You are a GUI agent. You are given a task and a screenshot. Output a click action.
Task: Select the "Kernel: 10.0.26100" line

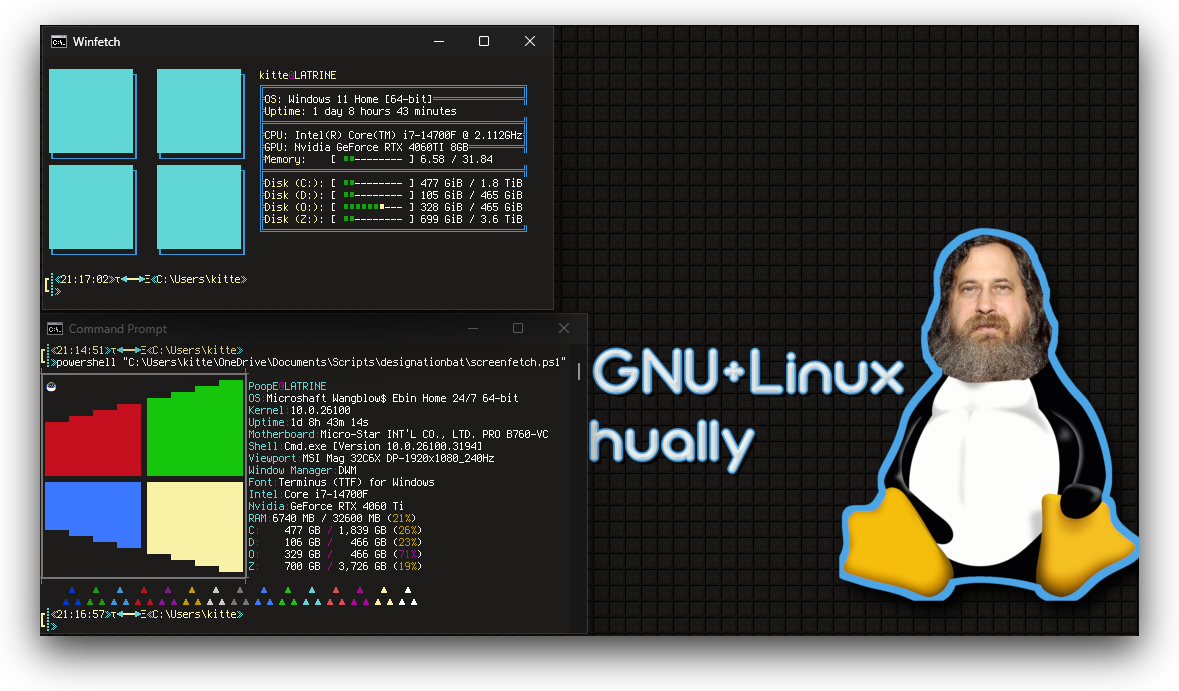click(299, 411)
